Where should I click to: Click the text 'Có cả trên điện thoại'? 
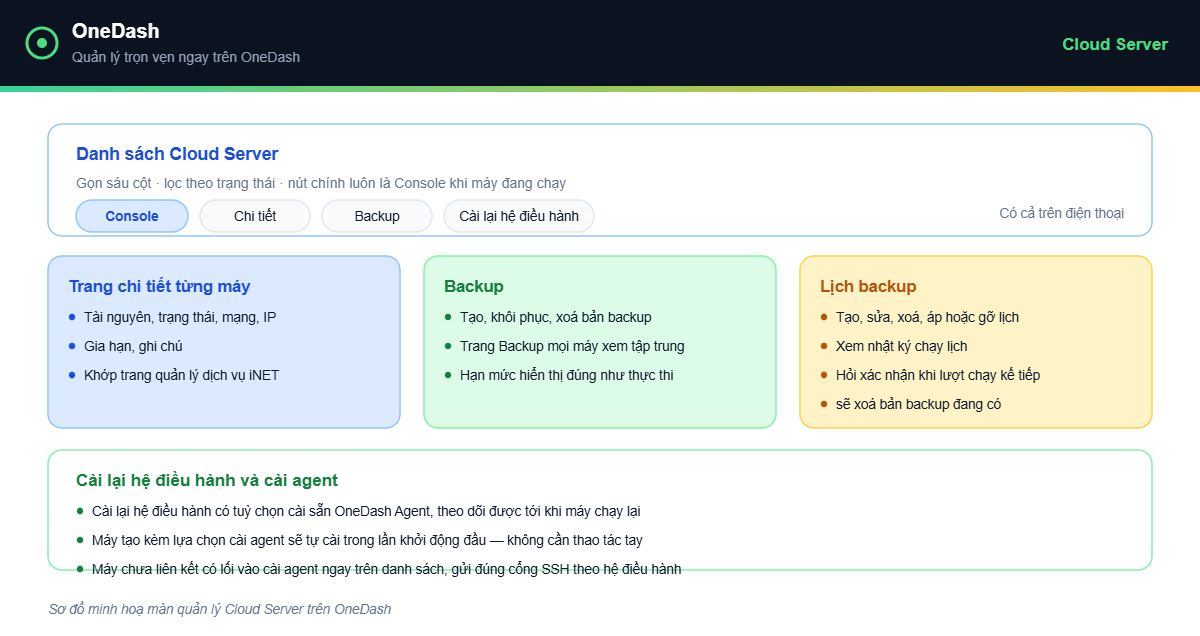(x=1062, y=213)
